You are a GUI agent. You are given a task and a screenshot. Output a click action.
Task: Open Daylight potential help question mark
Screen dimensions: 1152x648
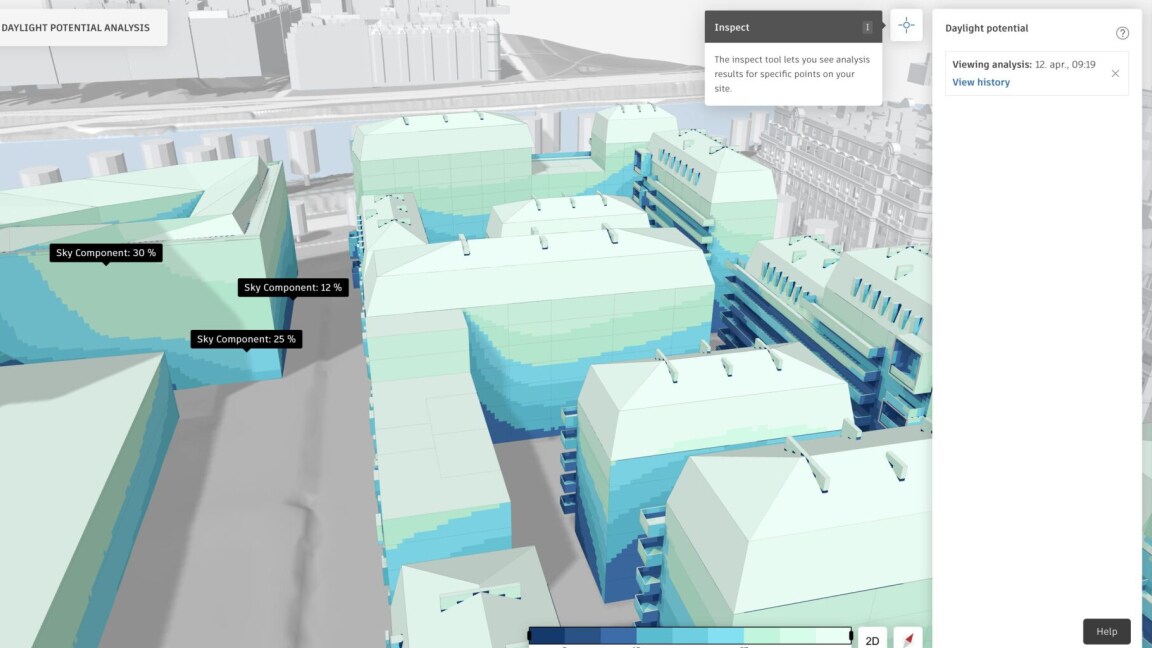1122,33
